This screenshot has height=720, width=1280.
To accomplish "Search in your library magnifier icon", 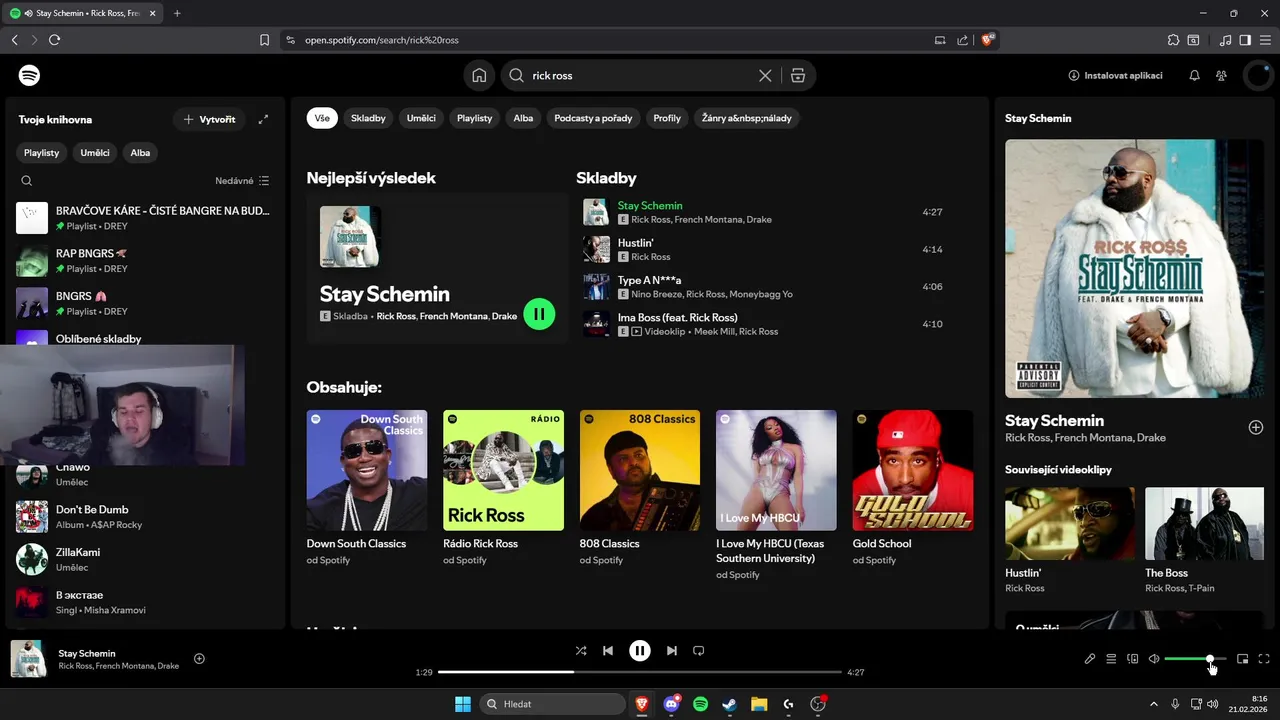I will pos(27,181).
